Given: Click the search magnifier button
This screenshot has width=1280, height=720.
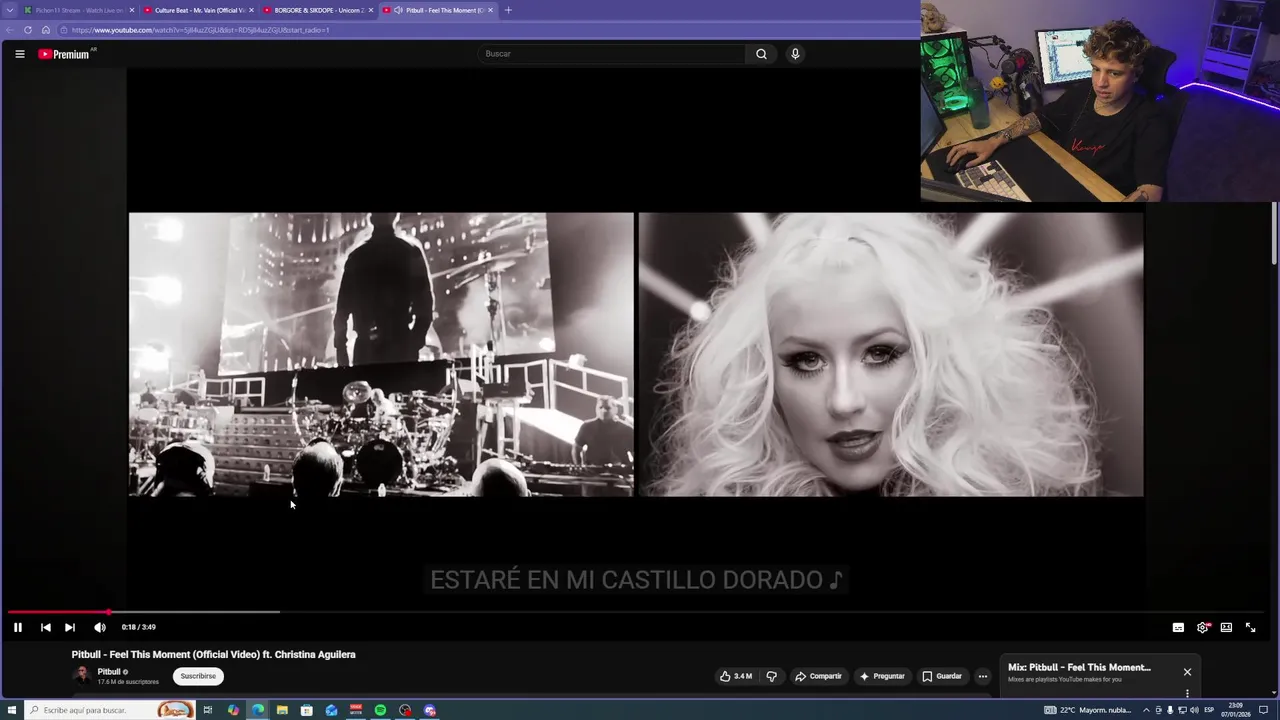Looking at the screenshot, I should point(761,54).
